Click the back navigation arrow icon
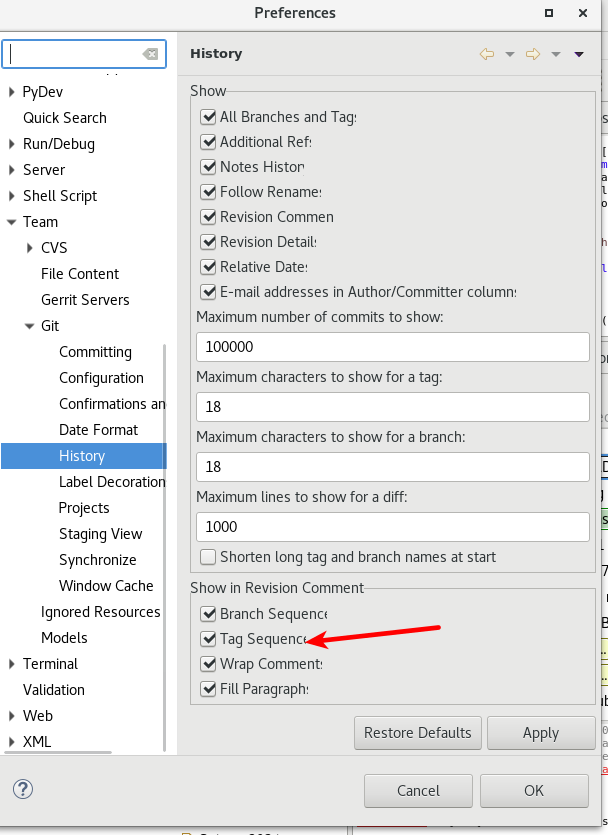Screen dimensions: 608x835 pos(487,54)
